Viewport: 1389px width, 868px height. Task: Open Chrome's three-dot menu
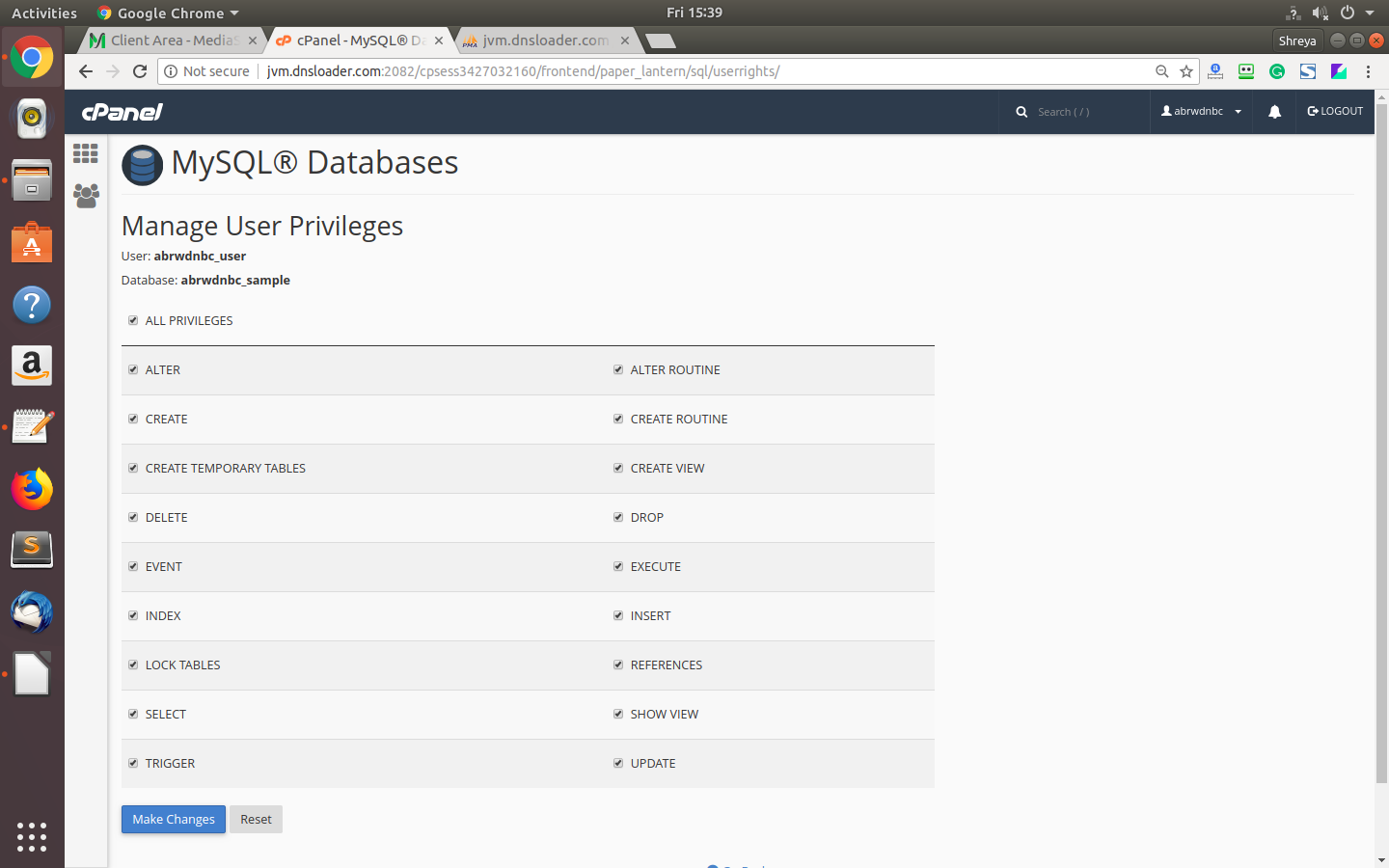coord(1368,71)
